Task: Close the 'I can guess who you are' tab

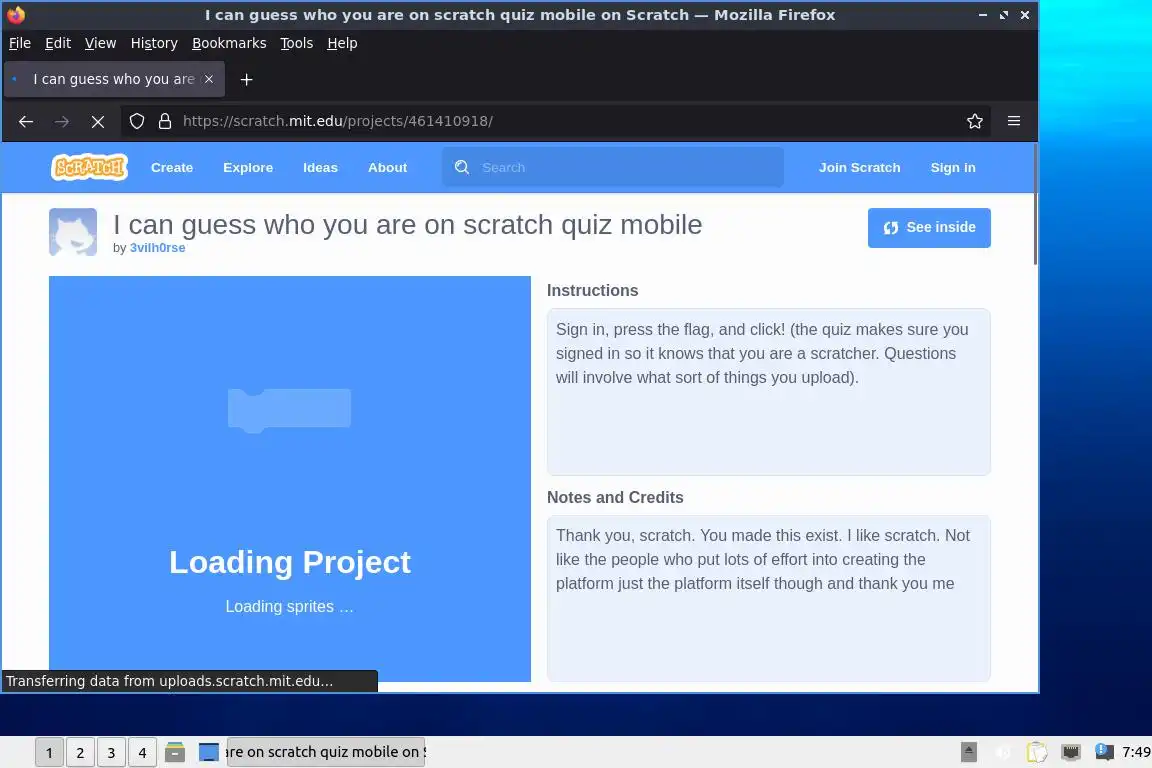Action: [x=209, y=79]
